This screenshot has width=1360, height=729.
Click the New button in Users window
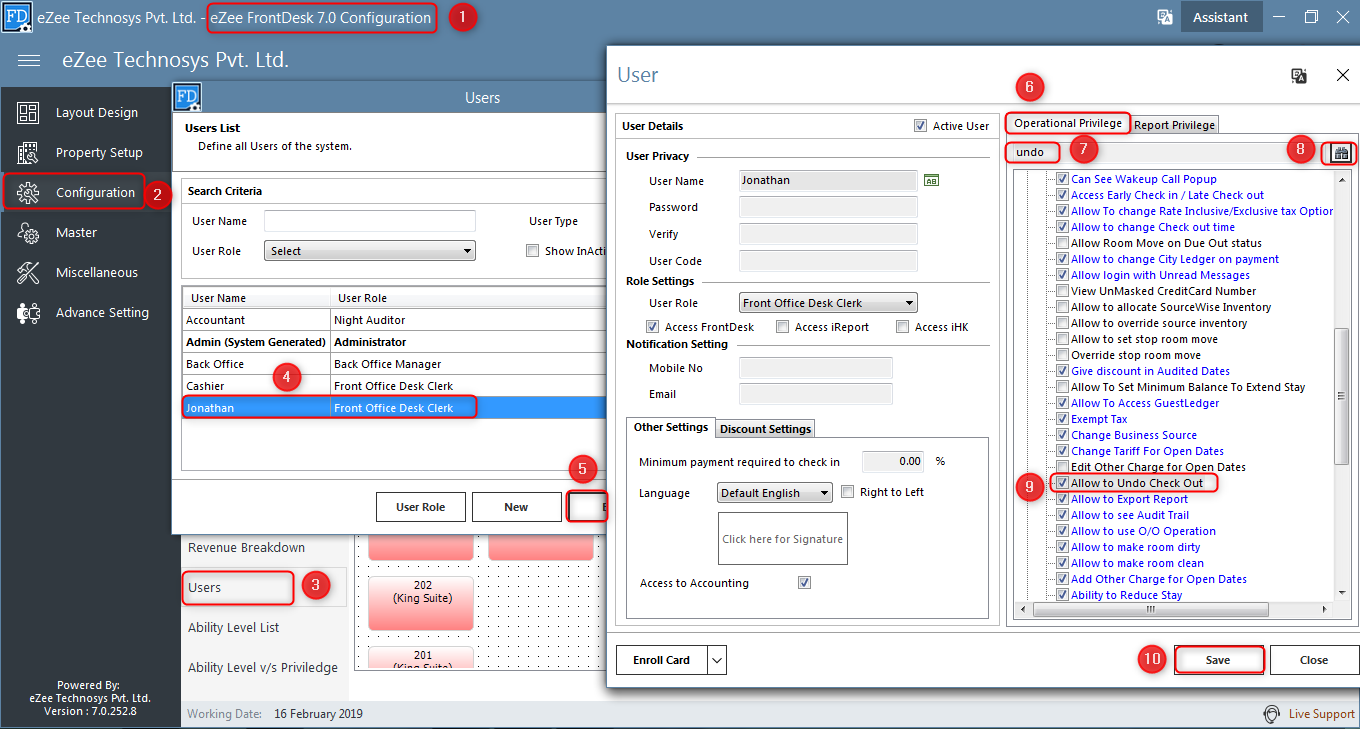click(516, 507)
